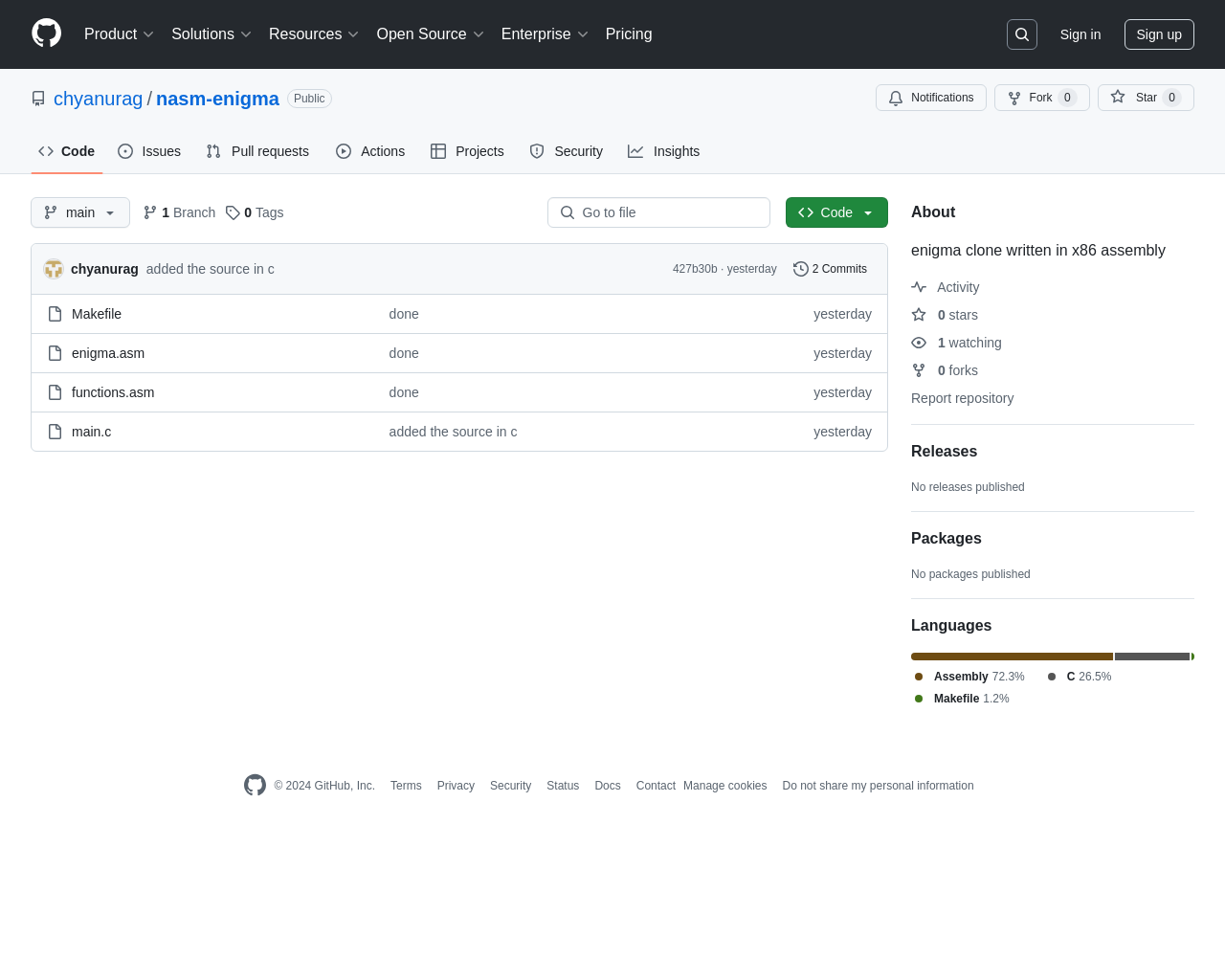The image size is (1225, 980).
Task: Click the 0 Tags link
Action: (255, 212)
